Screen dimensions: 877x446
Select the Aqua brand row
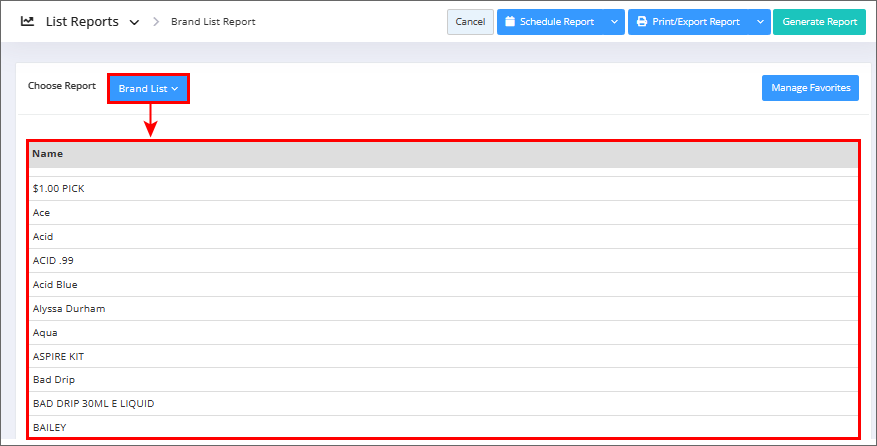pos(444,333)
